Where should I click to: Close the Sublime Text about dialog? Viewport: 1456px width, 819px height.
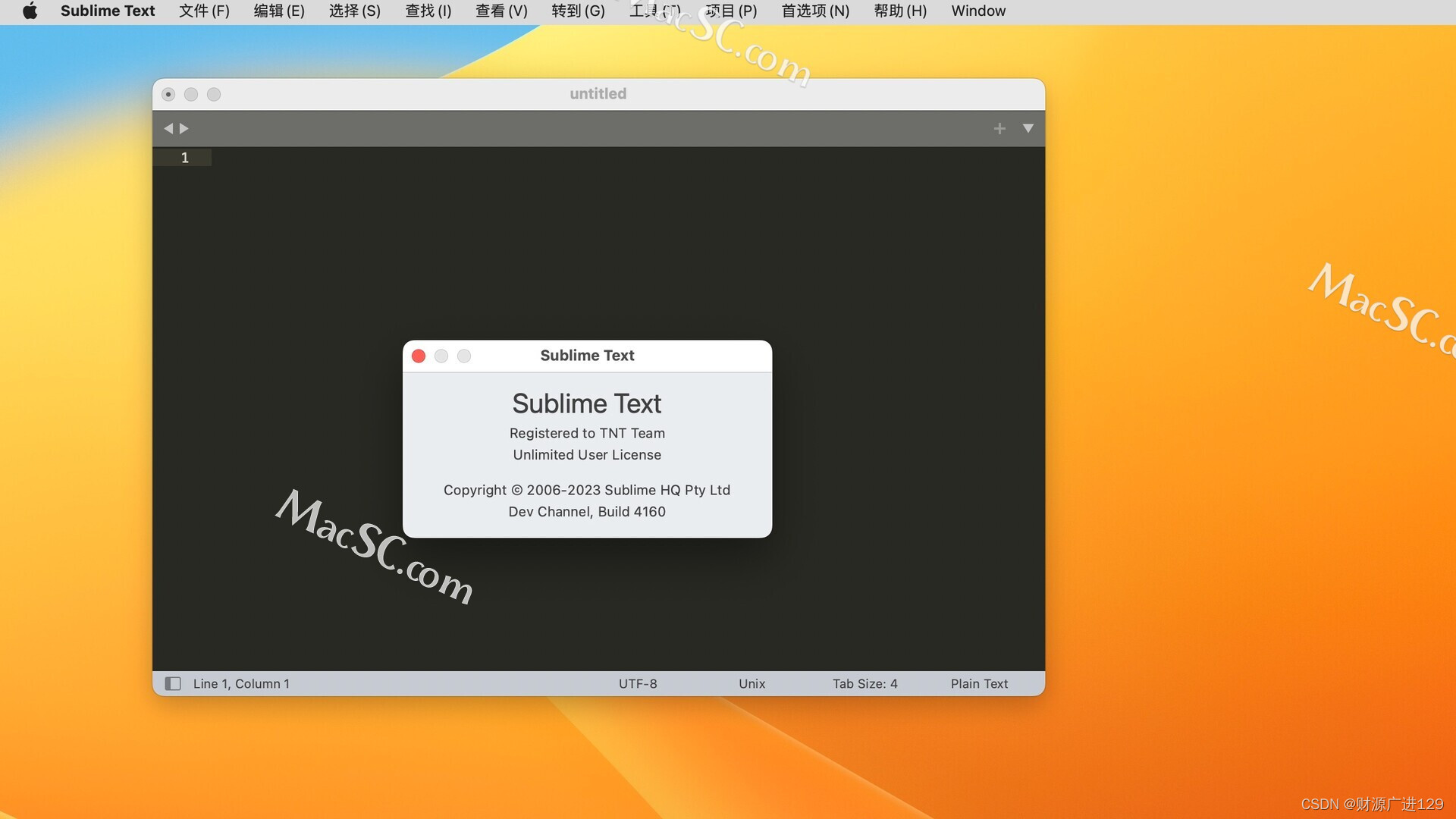(x=419, y=356)
